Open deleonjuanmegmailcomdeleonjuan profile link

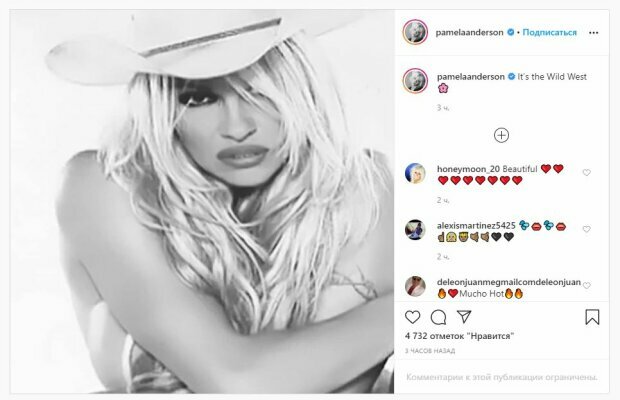pos(508,282)
